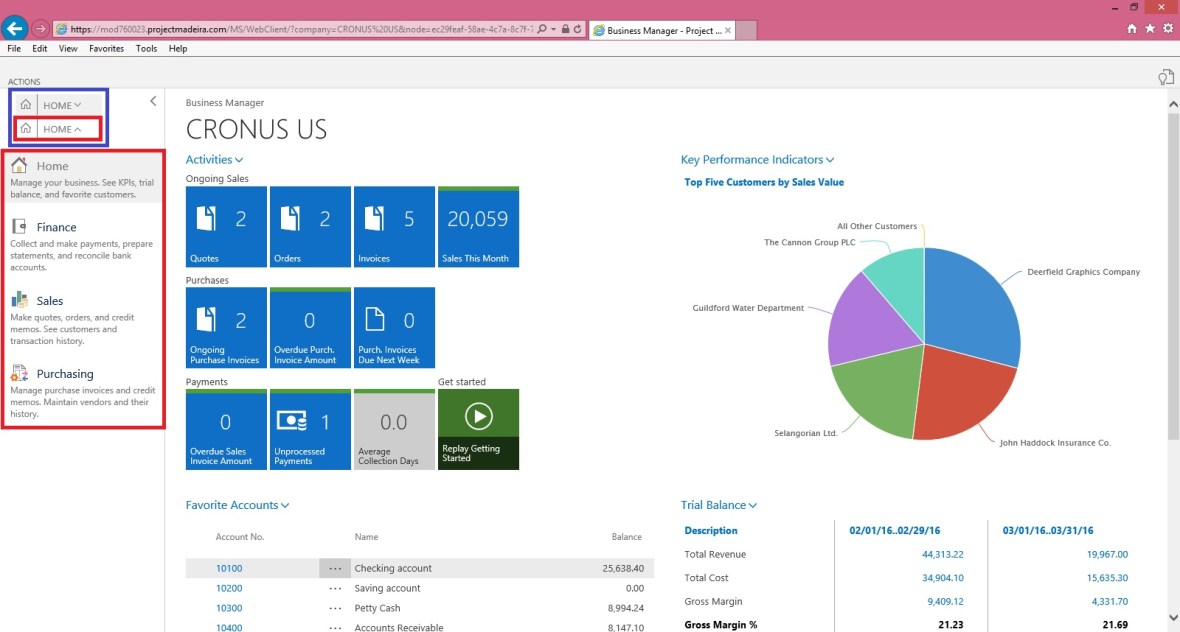The image size is (1180, 632).
Task: Open the Tools menu in the menu bar
Action: (x=146, y=48)
